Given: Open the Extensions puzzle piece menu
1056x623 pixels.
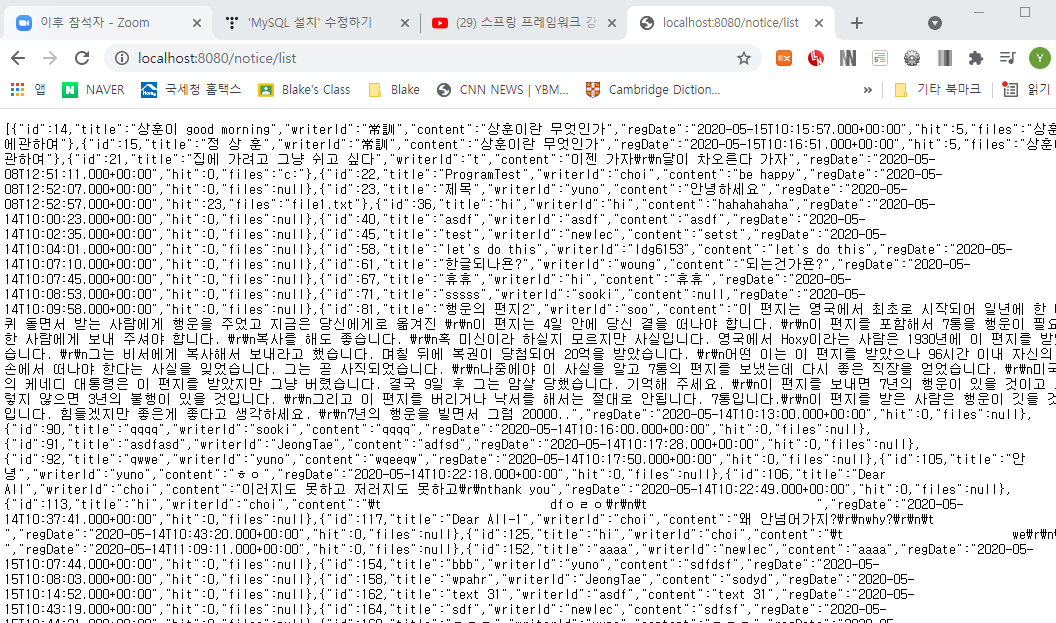Looking at the screenshot, I should click(976, 59).
